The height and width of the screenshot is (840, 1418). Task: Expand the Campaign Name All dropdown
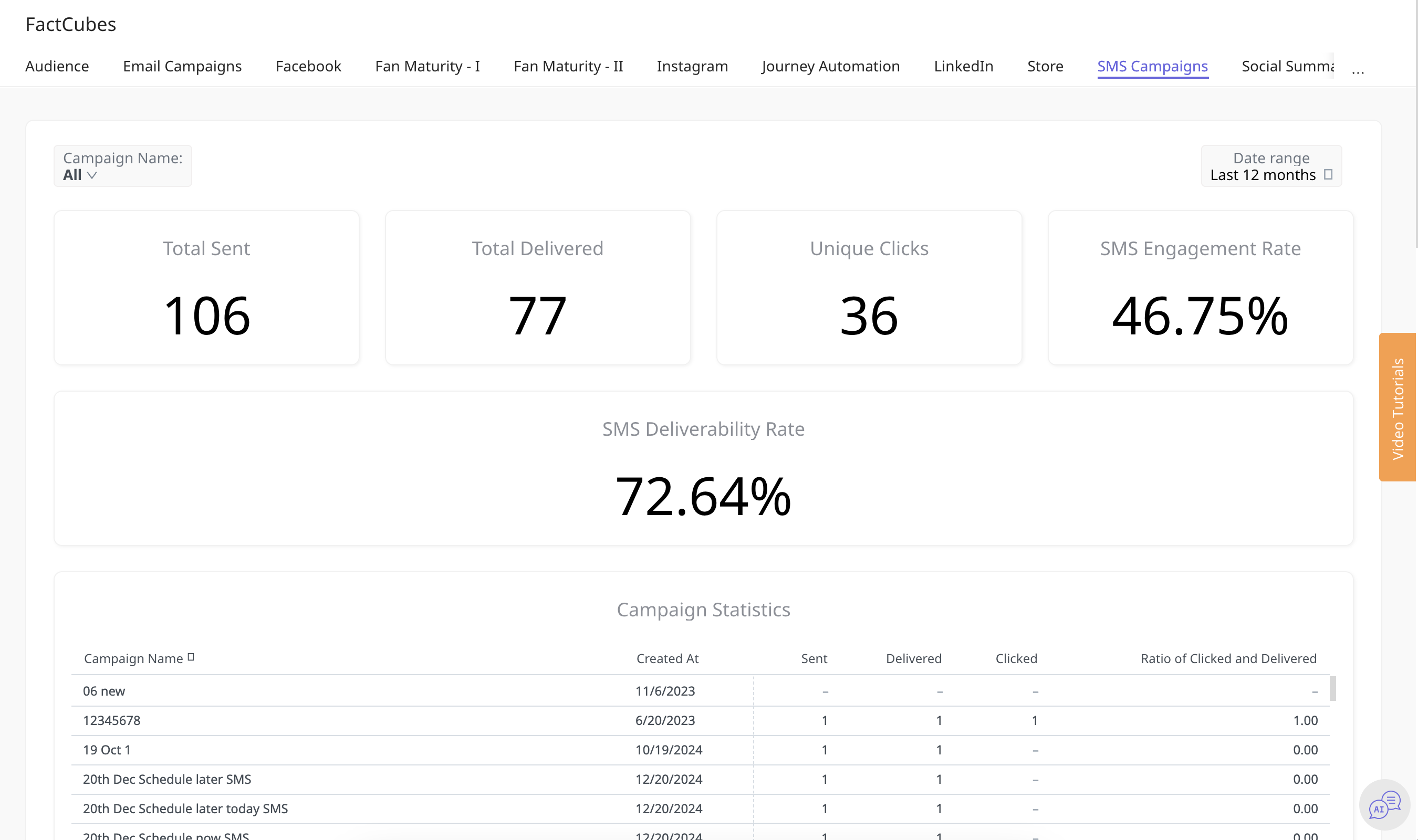point(123,166)
